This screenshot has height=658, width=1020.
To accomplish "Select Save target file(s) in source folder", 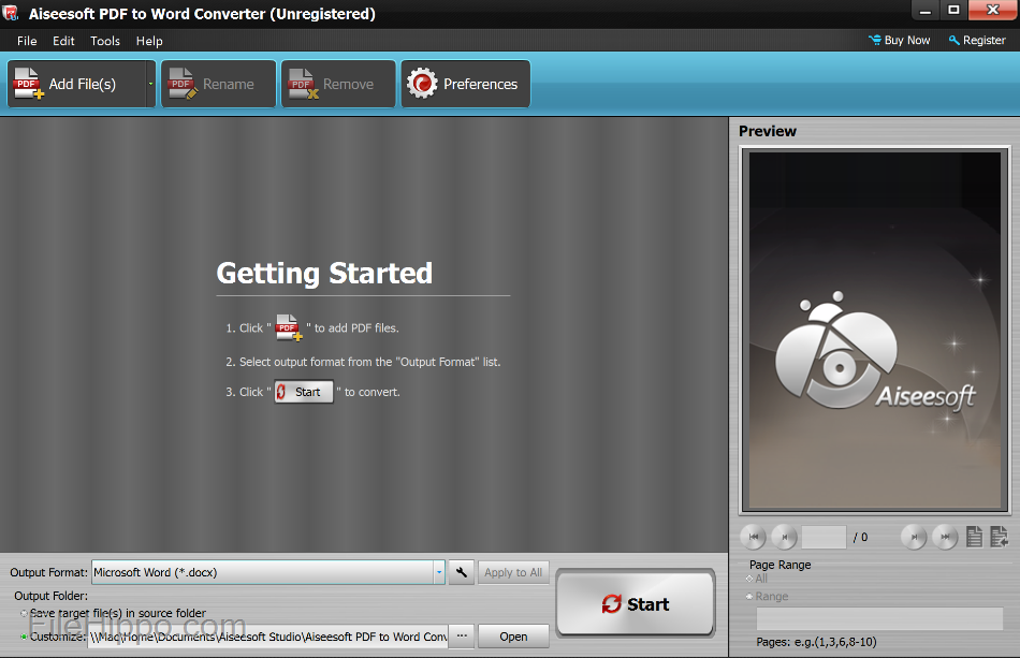I will [x=24, y=613].
